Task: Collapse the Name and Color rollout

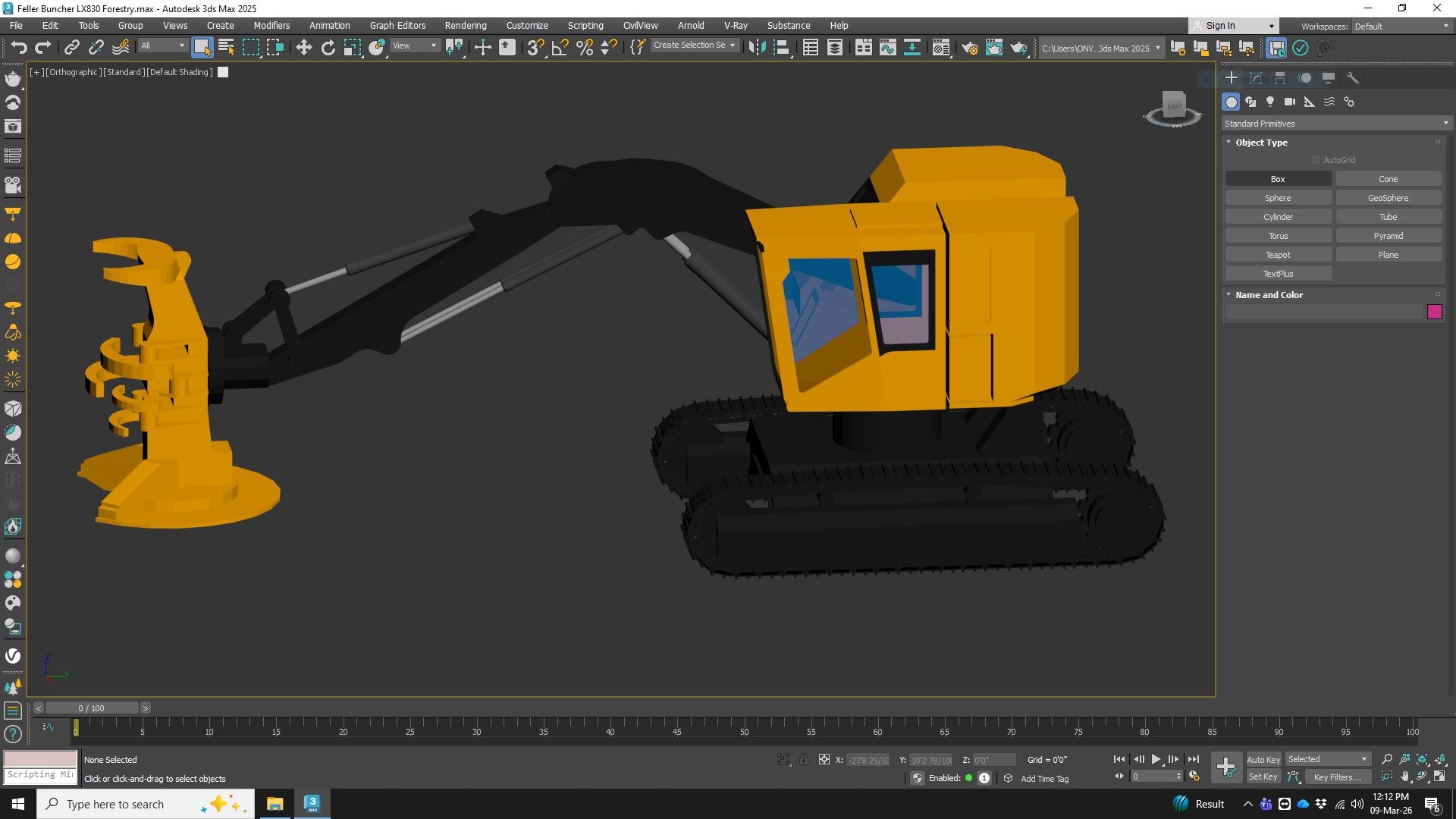Action: (1269, 295)
